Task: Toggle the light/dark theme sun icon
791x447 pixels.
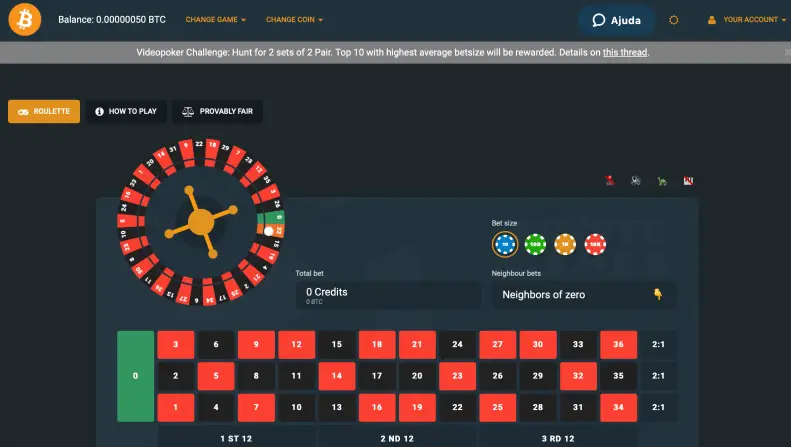Action: [674, 20]
